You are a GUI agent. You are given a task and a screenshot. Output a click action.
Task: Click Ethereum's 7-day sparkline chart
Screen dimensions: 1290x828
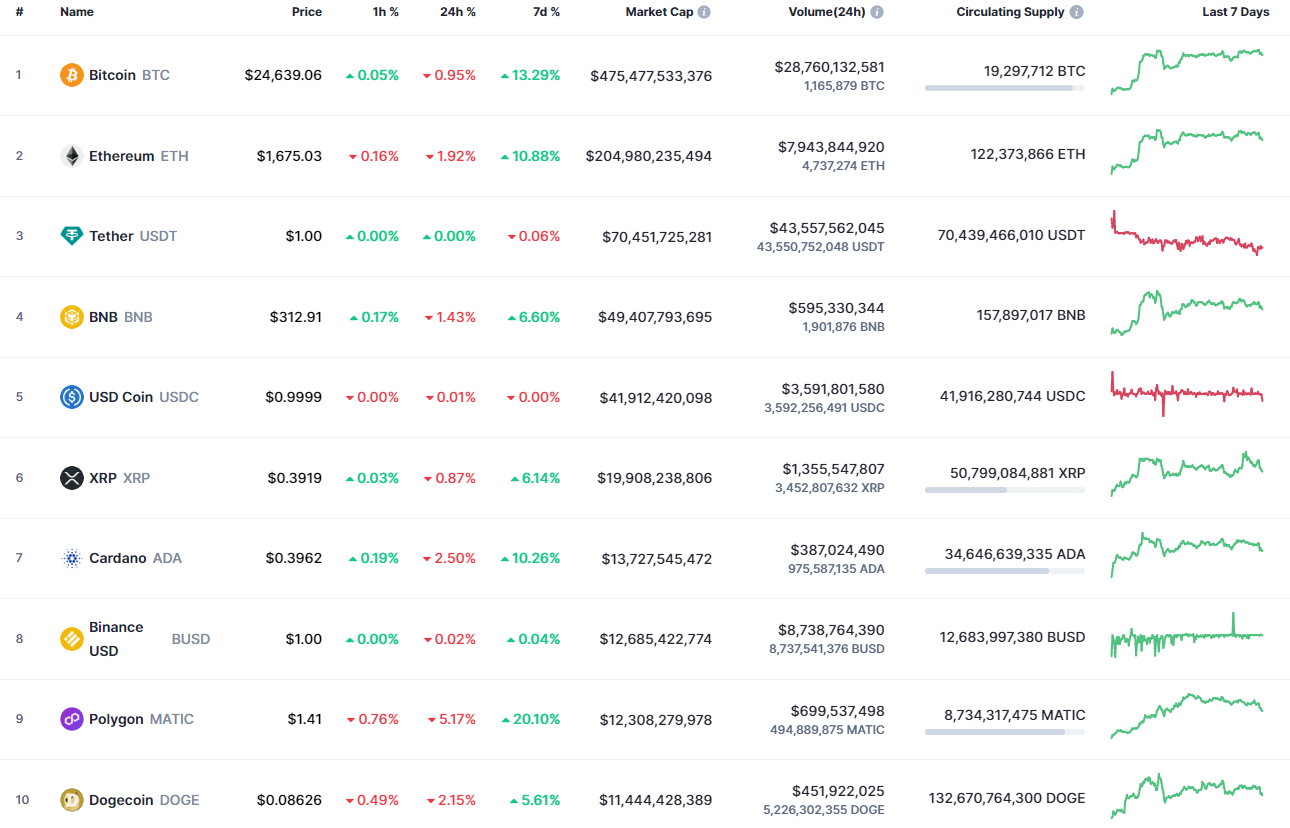1187,154
